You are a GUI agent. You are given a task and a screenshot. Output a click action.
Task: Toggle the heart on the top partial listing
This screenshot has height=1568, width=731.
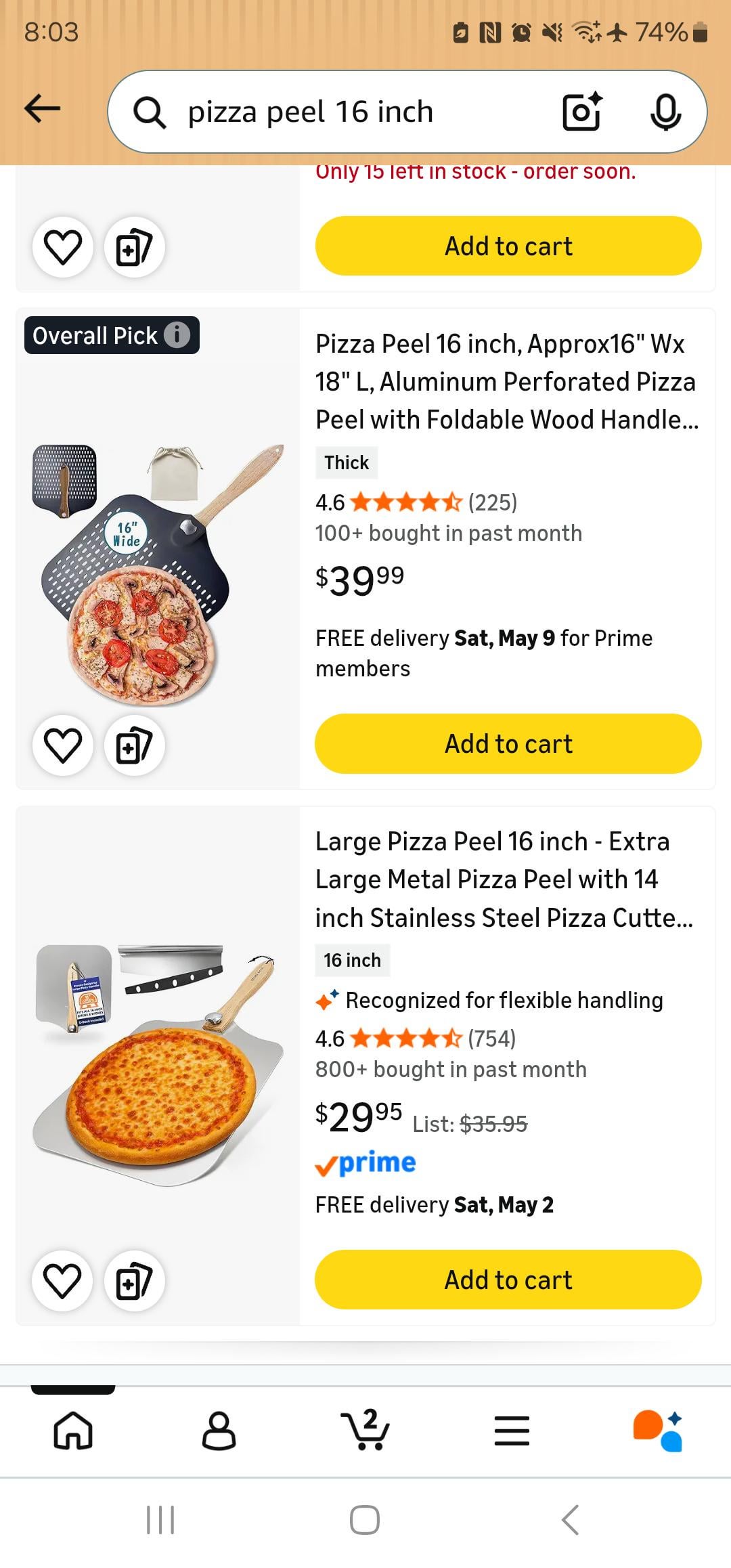[x=63, y=247]
